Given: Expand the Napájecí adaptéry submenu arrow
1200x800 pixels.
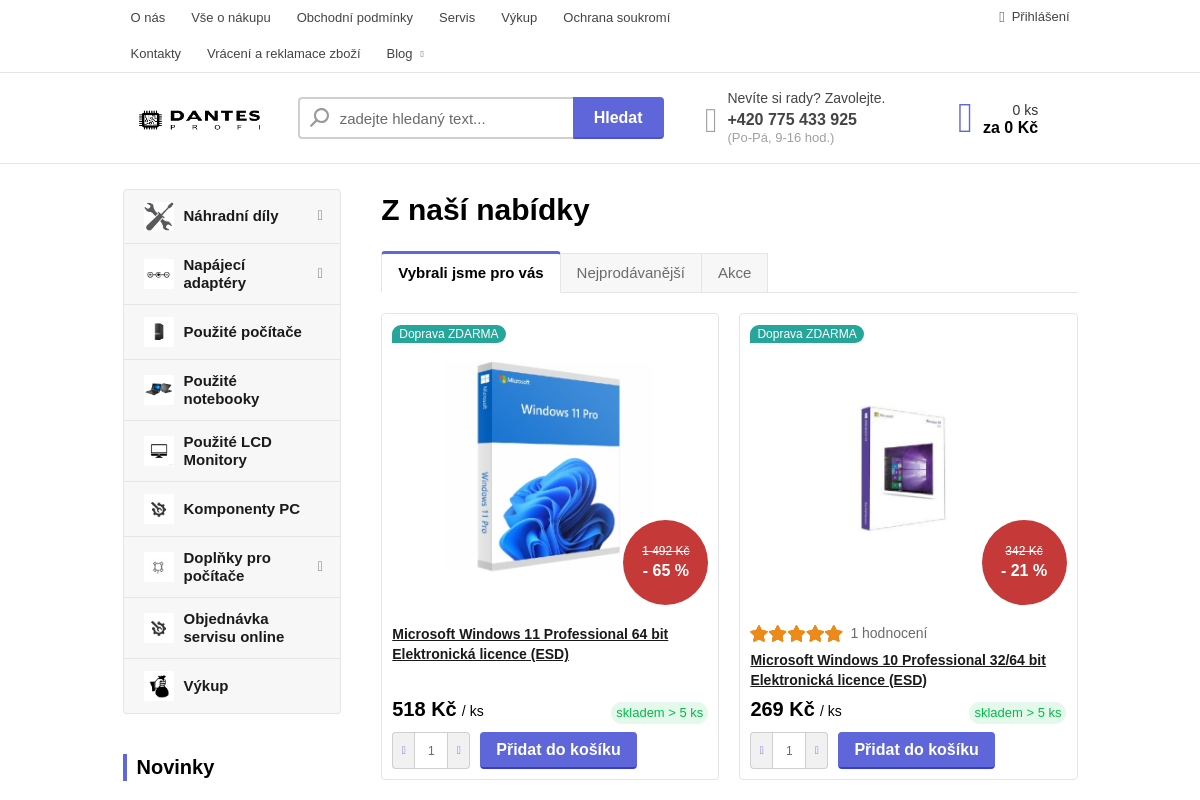Looking at the screenshot, I should tap(320, 273).
